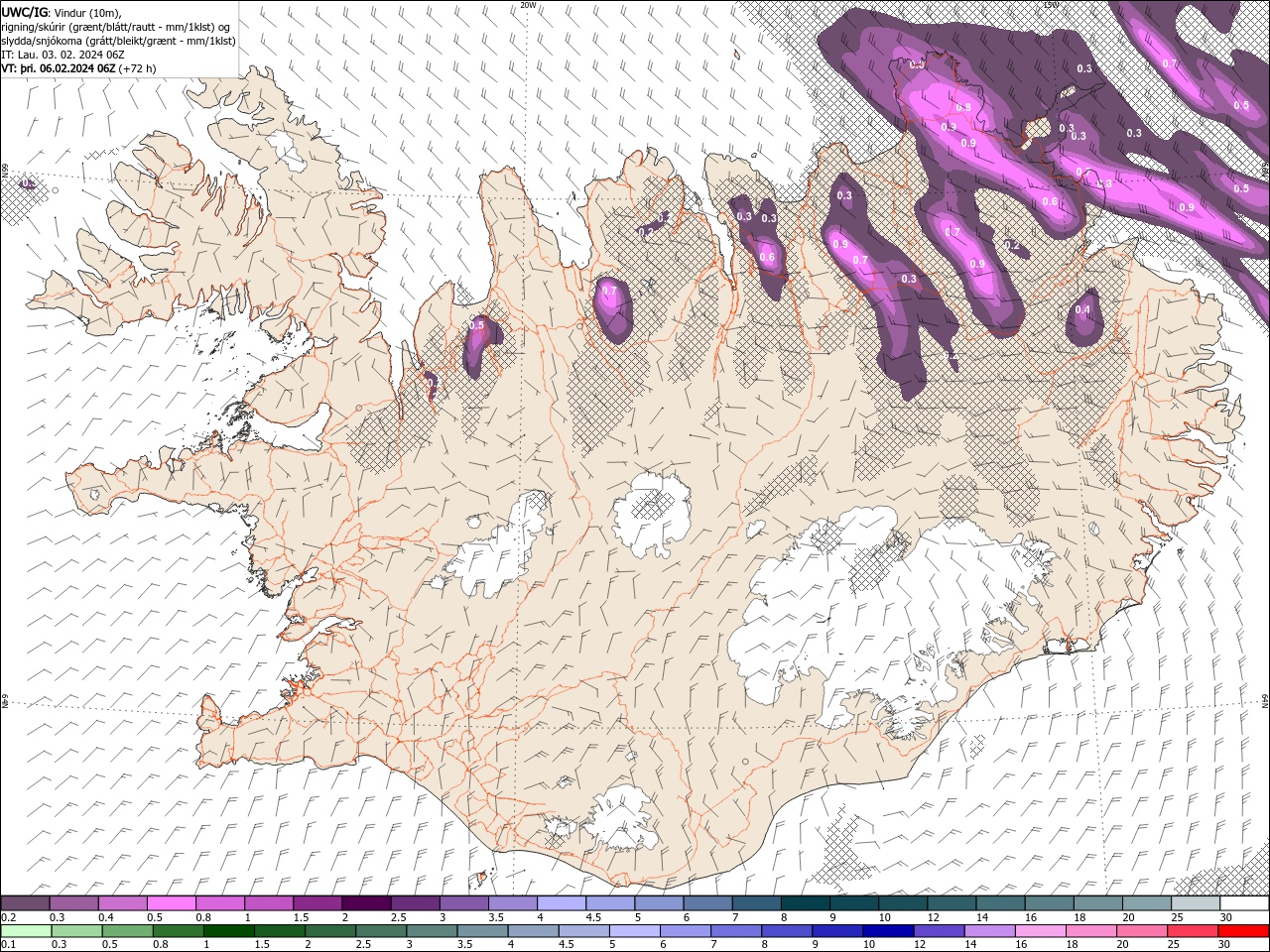Click the 'VT: þri. 06.02.2024 06Z (+72 h)' line

coord(79,68)
